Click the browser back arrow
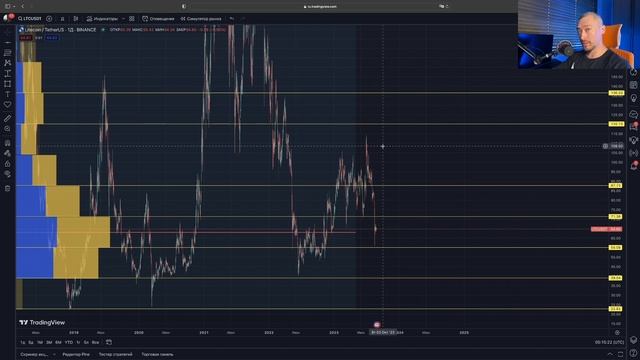 (22, 6)
